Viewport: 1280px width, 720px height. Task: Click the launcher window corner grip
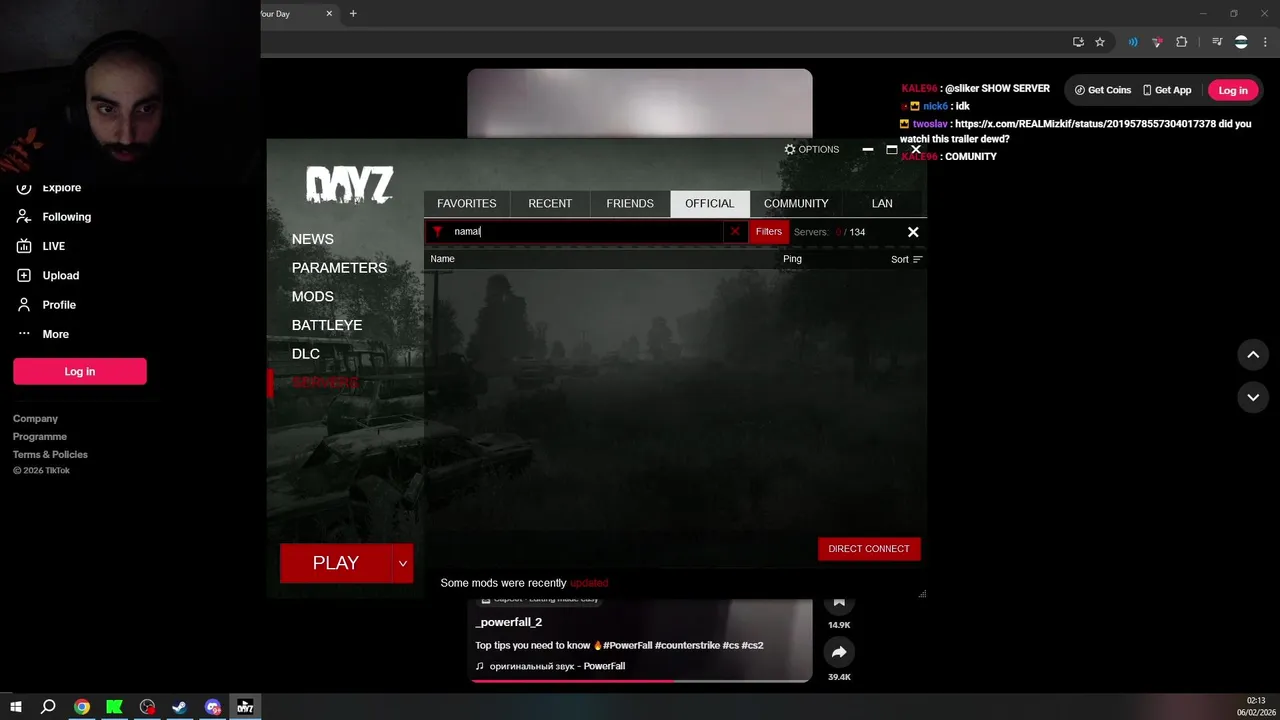coord(922,594)
